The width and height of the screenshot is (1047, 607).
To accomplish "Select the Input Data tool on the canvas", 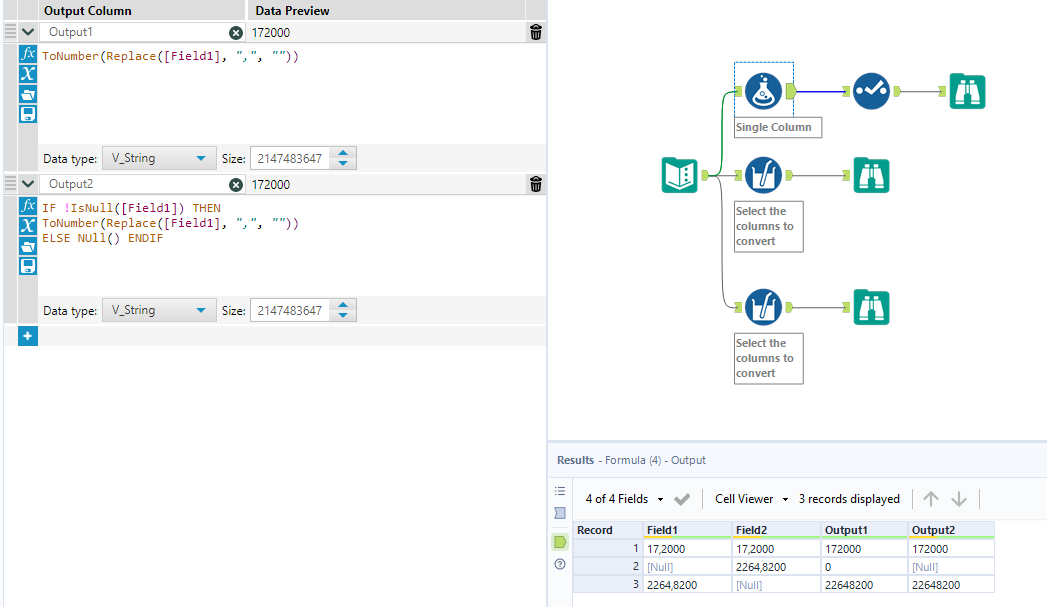I will (x=680, y=174).
